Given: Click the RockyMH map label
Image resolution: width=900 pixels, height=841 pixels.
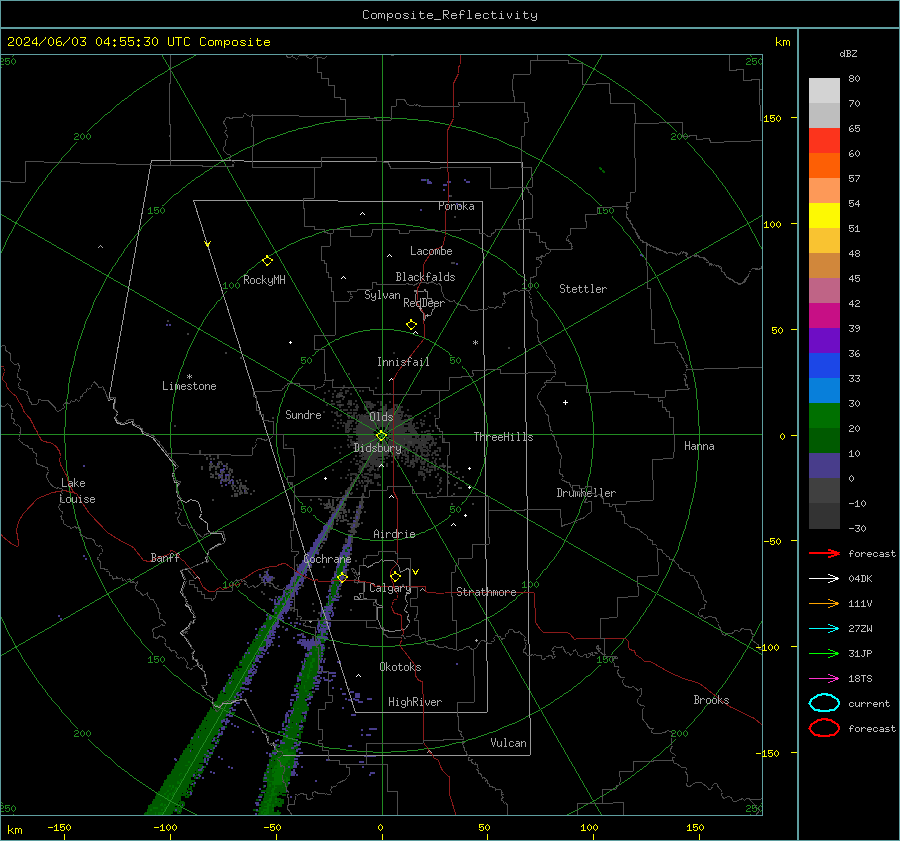Looking at the screenshot, I should [264, 280].
